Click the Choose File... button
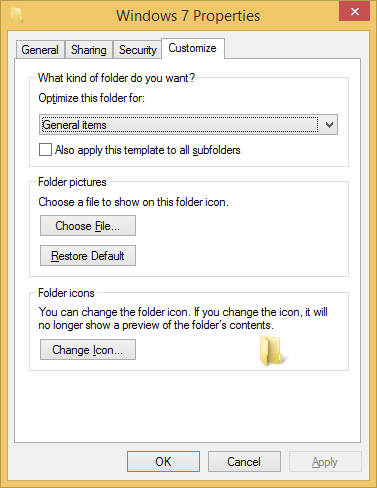Image resolution: width=377 pixels, height=488 pixels. (88, 226)
